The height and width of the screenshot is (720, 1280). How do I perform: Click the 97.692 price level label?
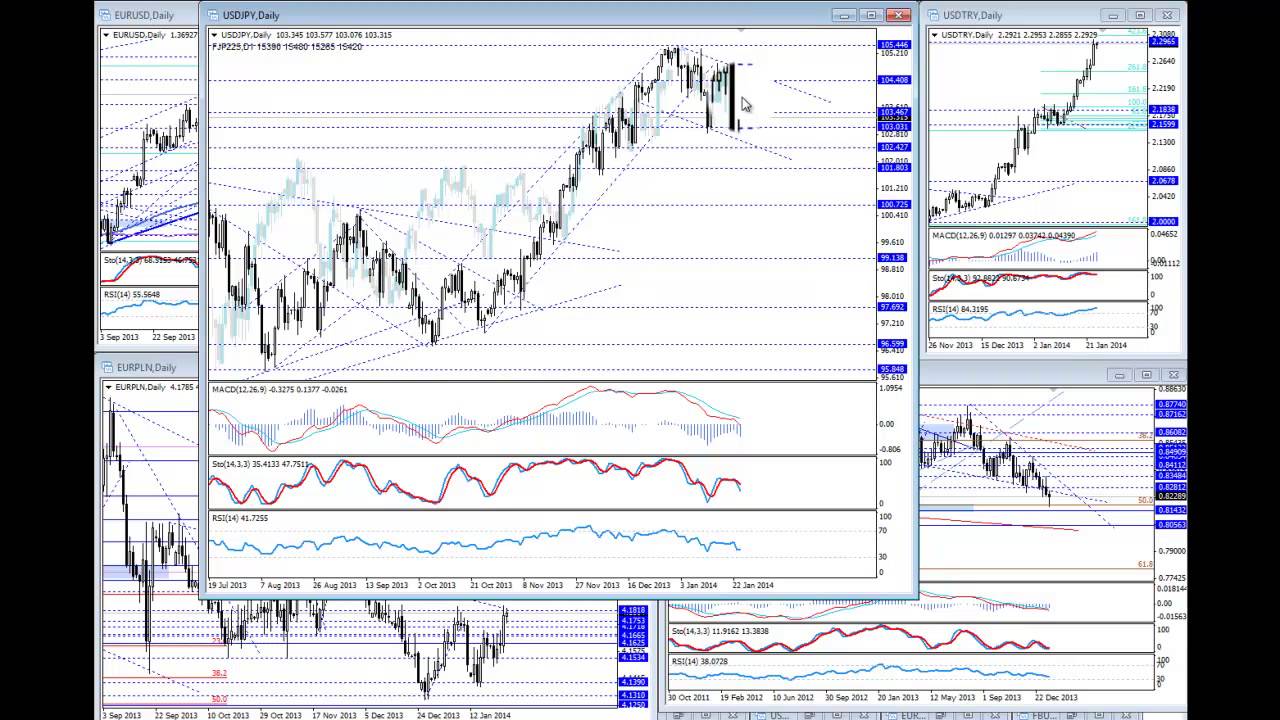[x=894, y=307]
